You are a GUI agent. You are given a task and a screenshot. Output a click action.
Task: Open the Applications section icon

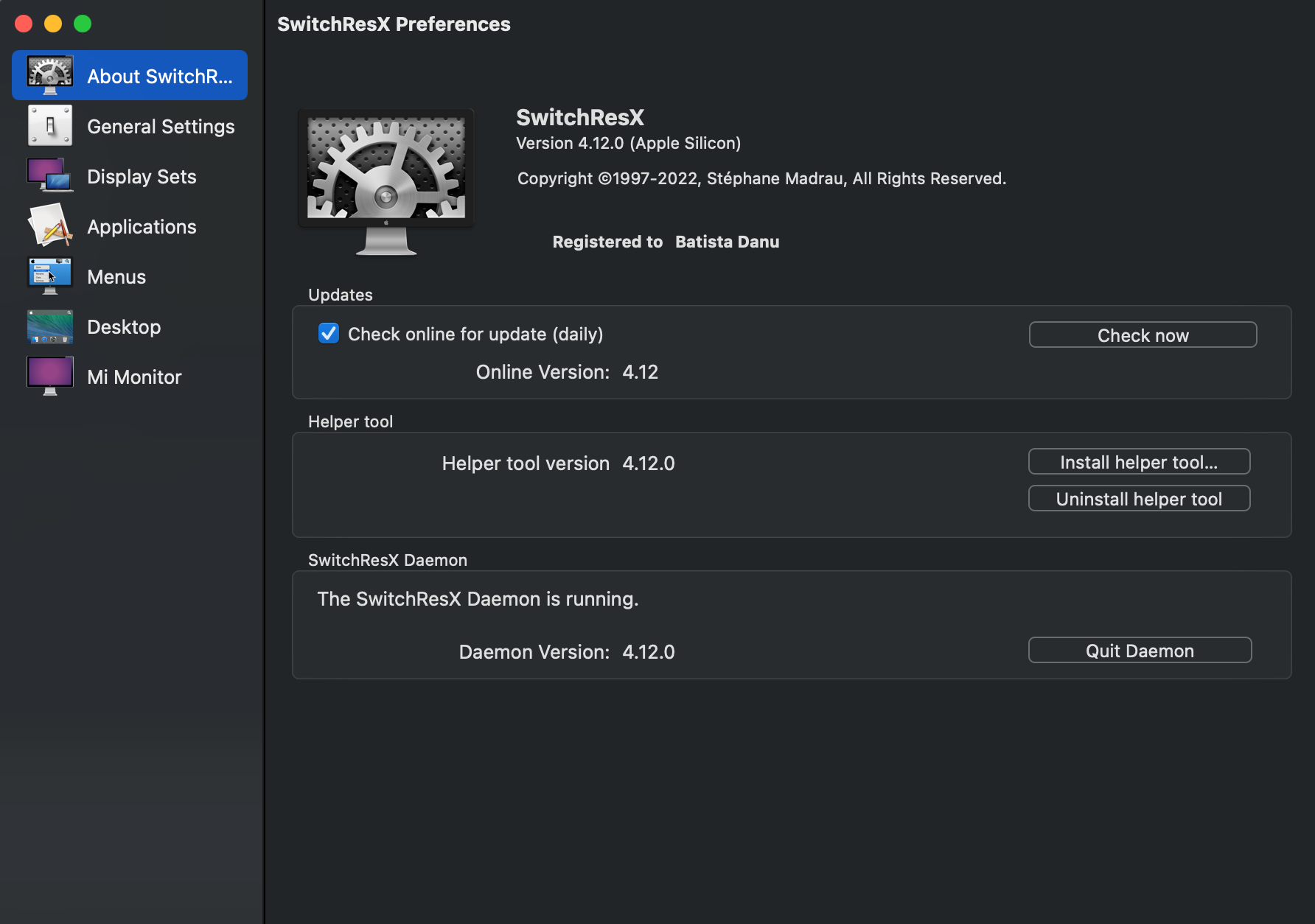pyautogui.click(x=49, y=225)
